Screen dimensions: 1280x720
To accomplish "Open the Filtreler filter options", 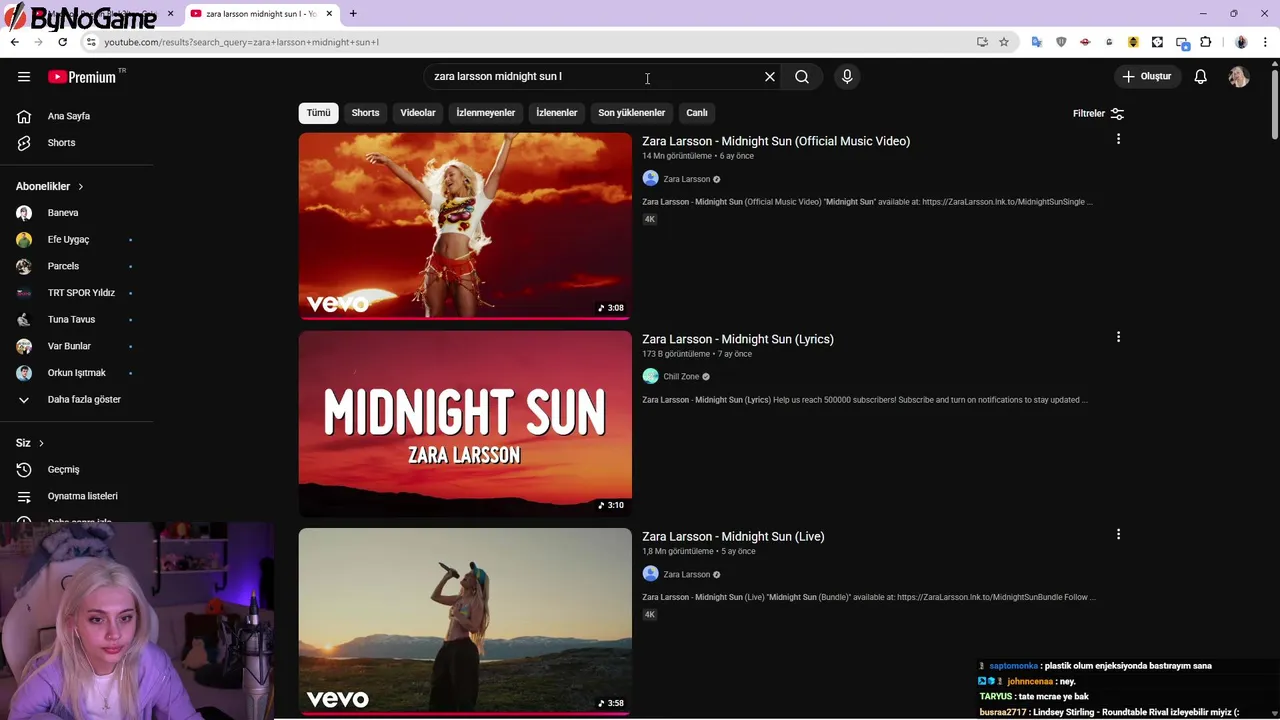I will pos(1098,114).
